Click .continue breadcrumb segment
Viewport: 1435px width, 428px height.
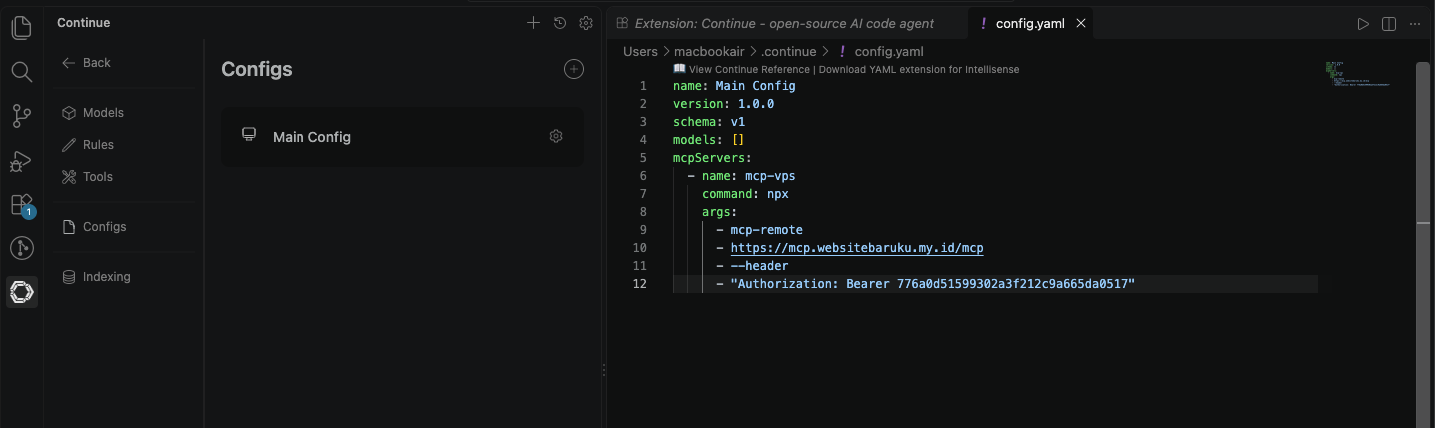[x=789, y=51]
